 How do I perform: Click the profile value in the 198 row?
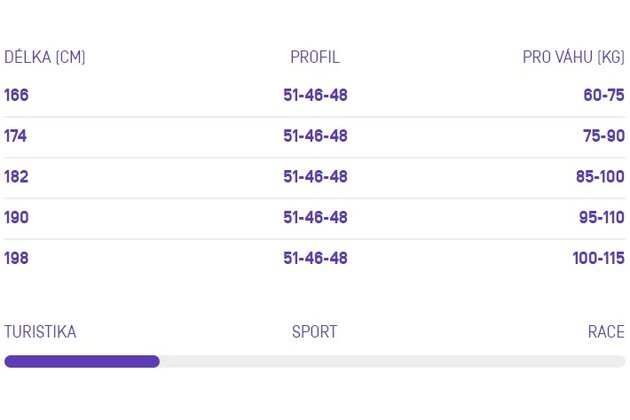pos(315,258)
